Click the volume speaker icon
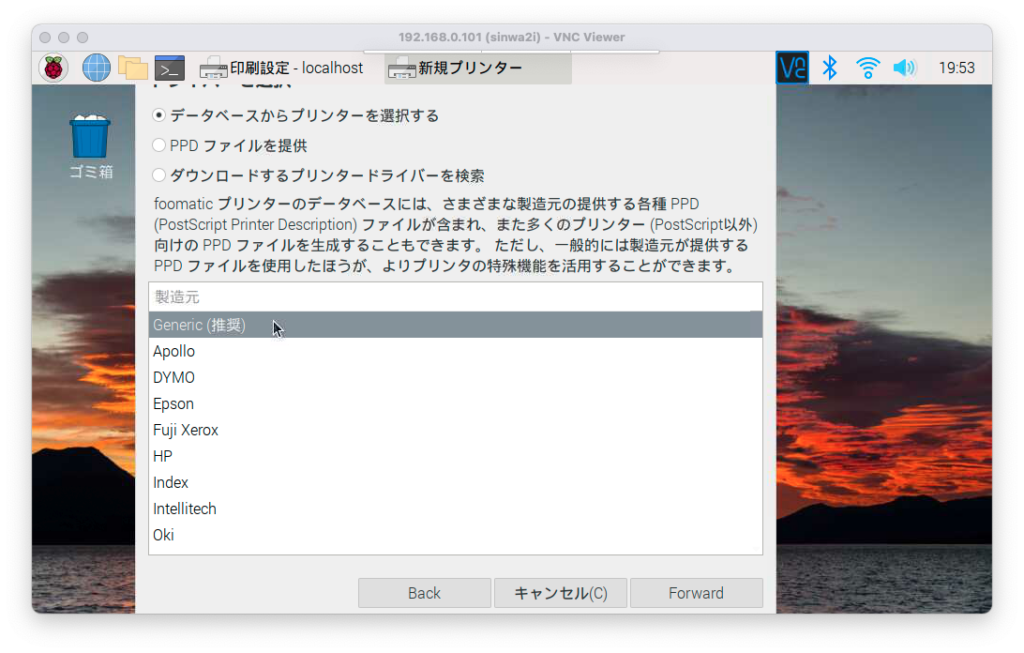This screenshot has width=1024, height=653. [904, 68]
